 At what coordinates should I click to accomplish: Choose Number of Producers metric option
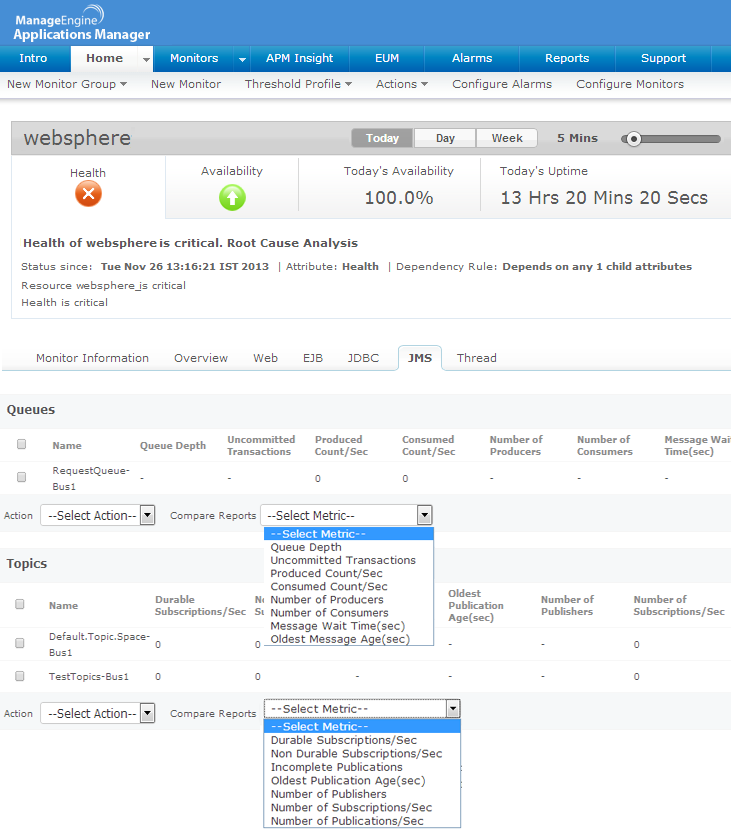tap(349, 600)
